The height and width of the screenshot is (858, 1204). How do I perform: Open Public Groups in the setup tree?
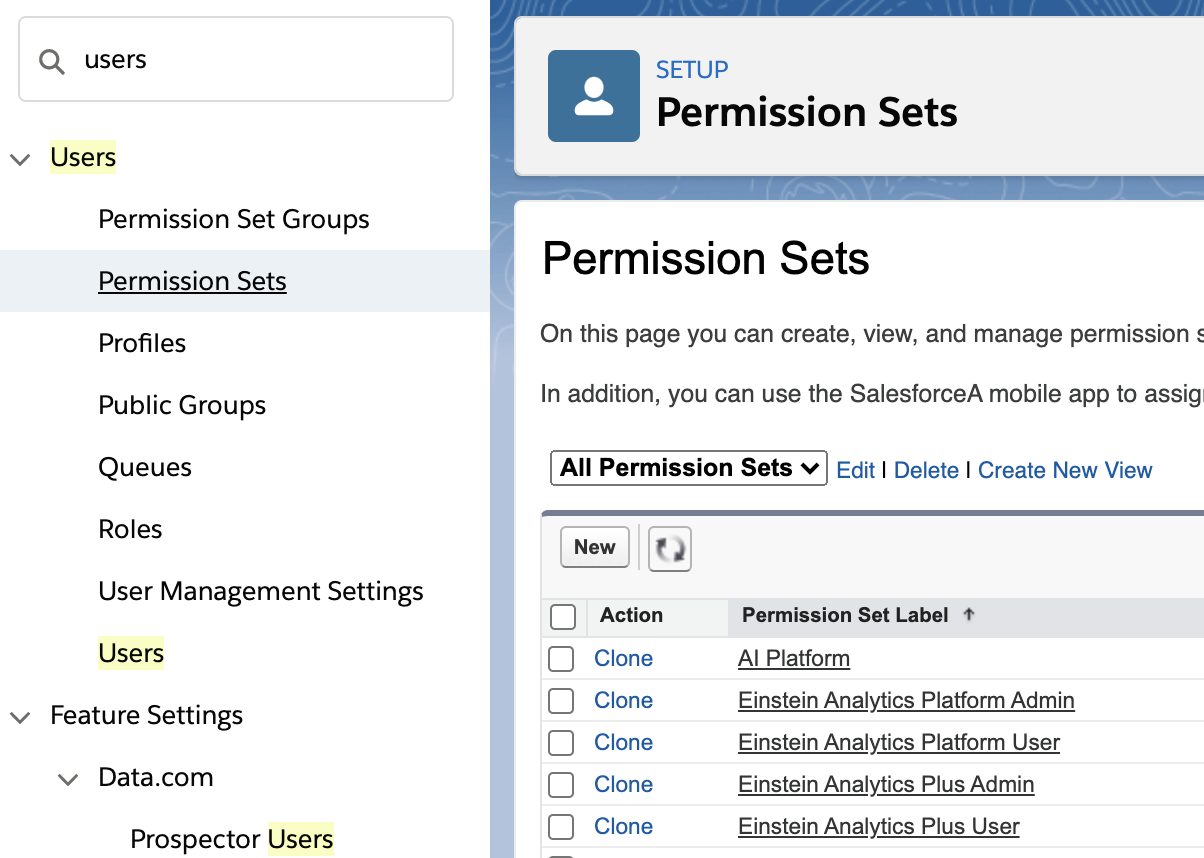pos(182,405)
